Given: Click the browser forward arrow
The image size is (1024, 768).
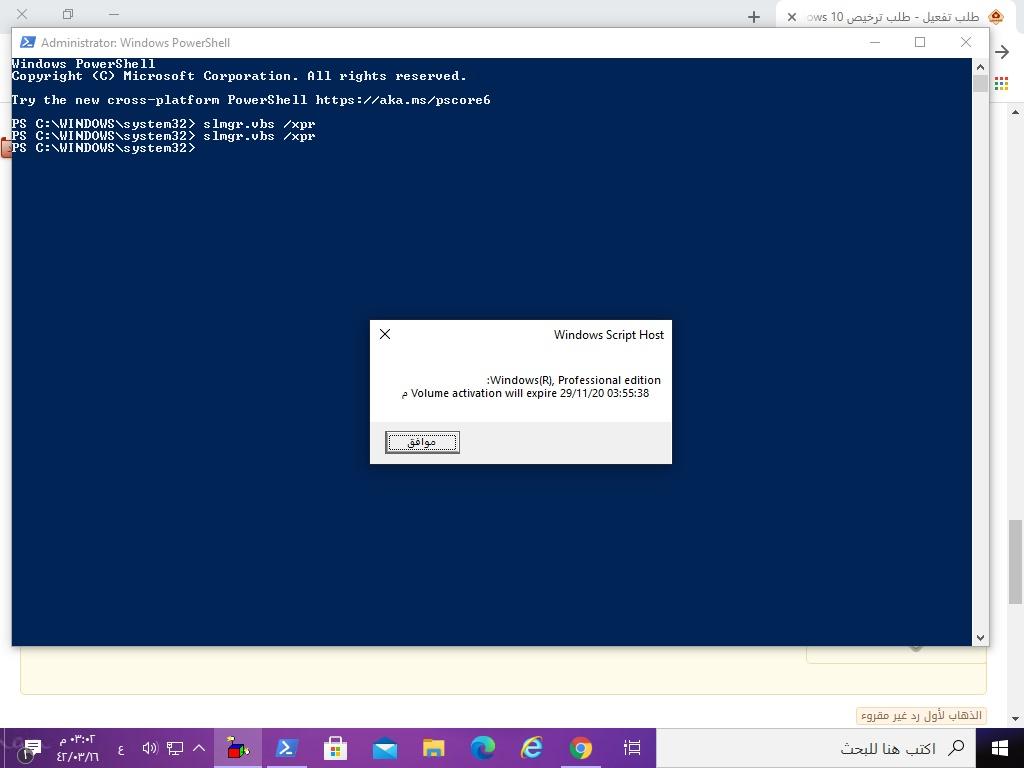Looking at the screenshot, I should pos(1002,52).
